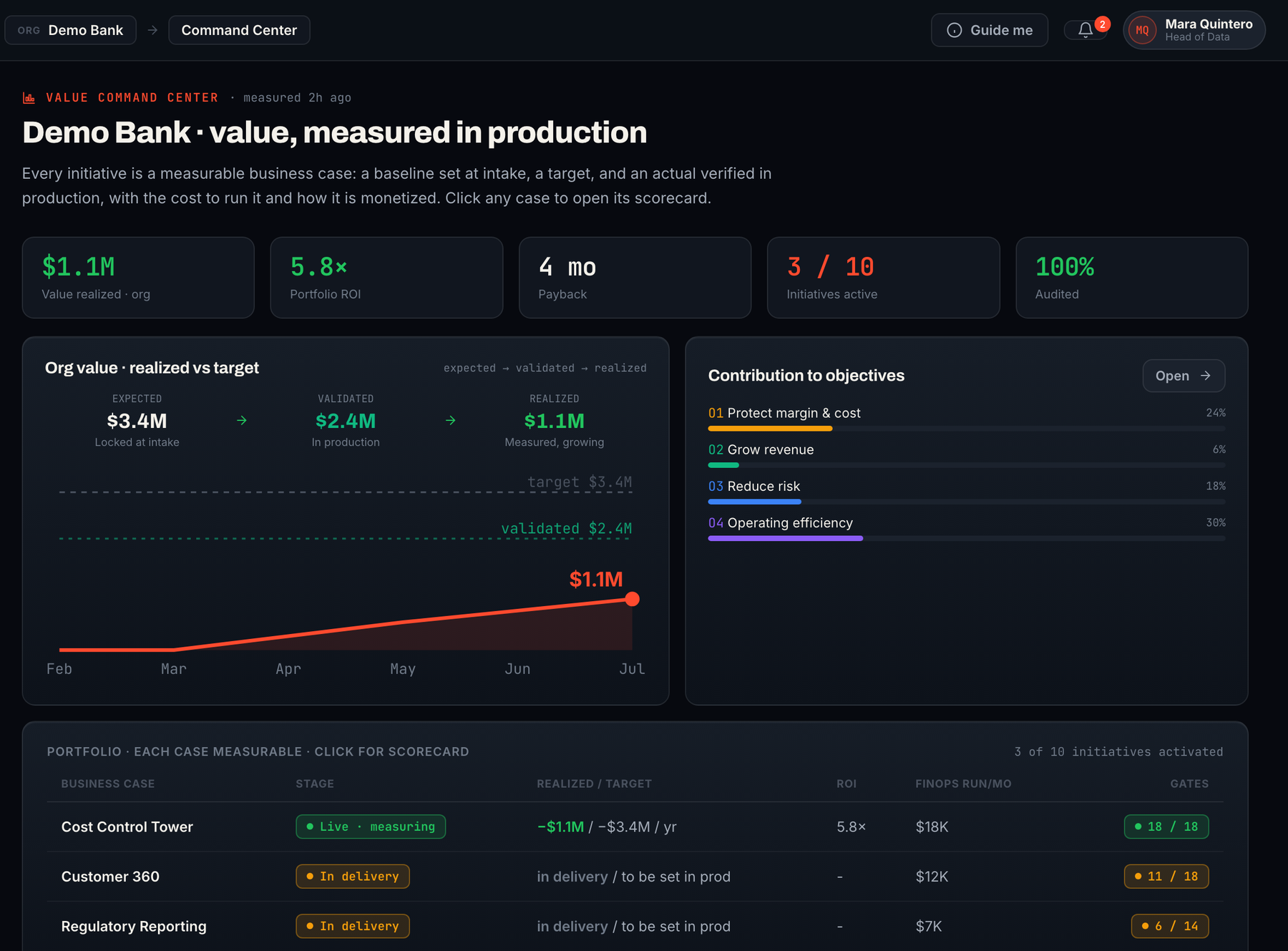
Task: Click the 18 / 18 gates badge
Action: (x=1166, y=826)
